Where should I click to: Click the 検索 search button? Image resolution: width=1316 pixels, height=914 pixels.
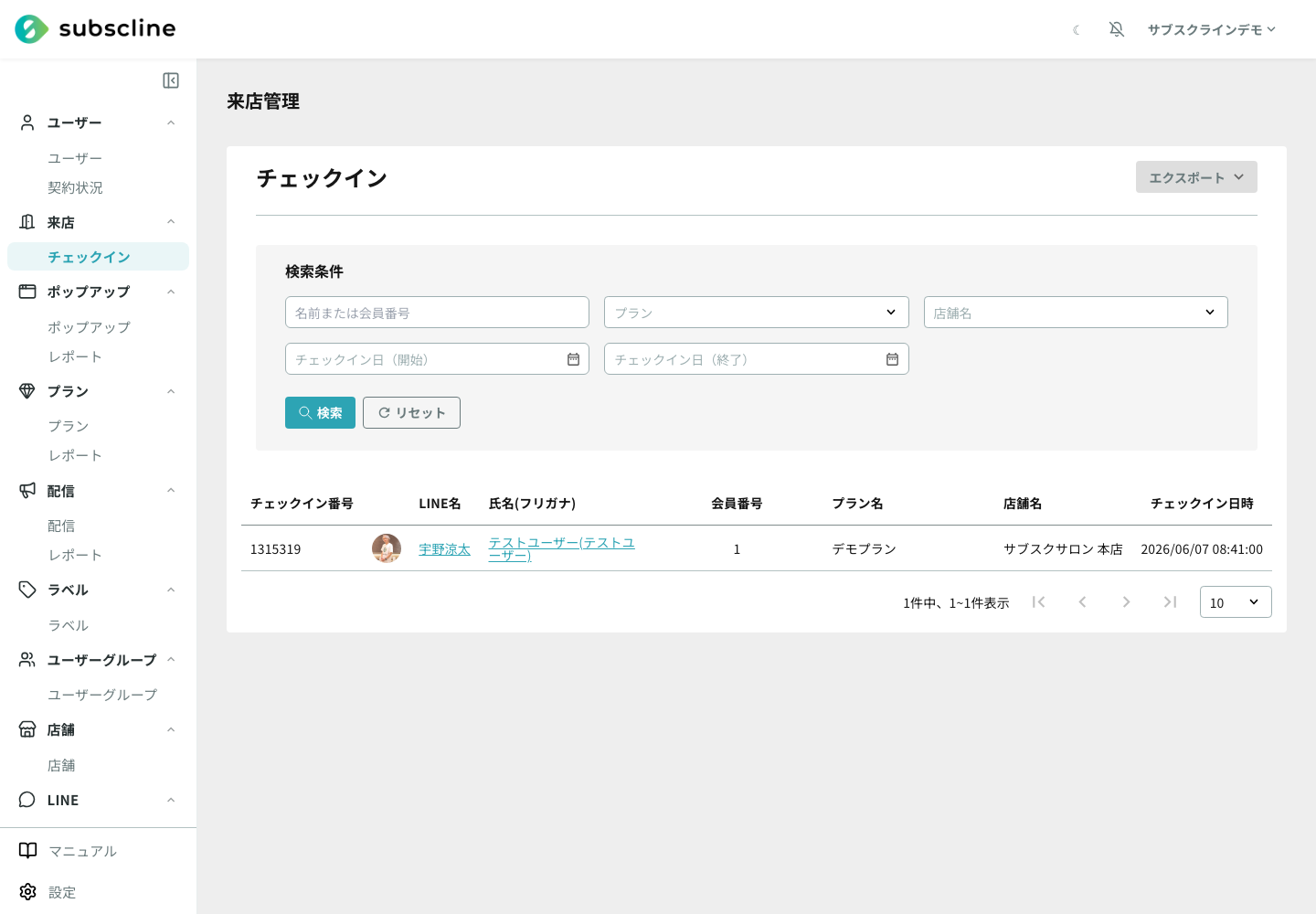320,413
